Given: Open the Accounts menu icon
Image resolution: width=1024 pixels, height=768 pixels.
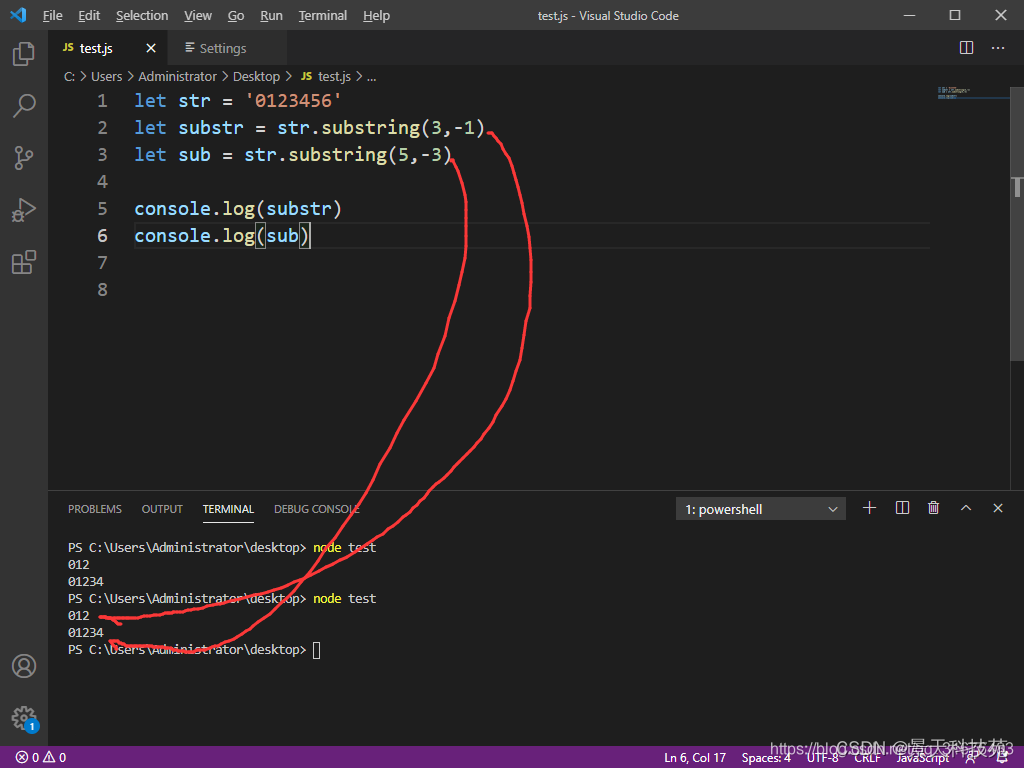Looking at the screenshot, I should point(24,666).
